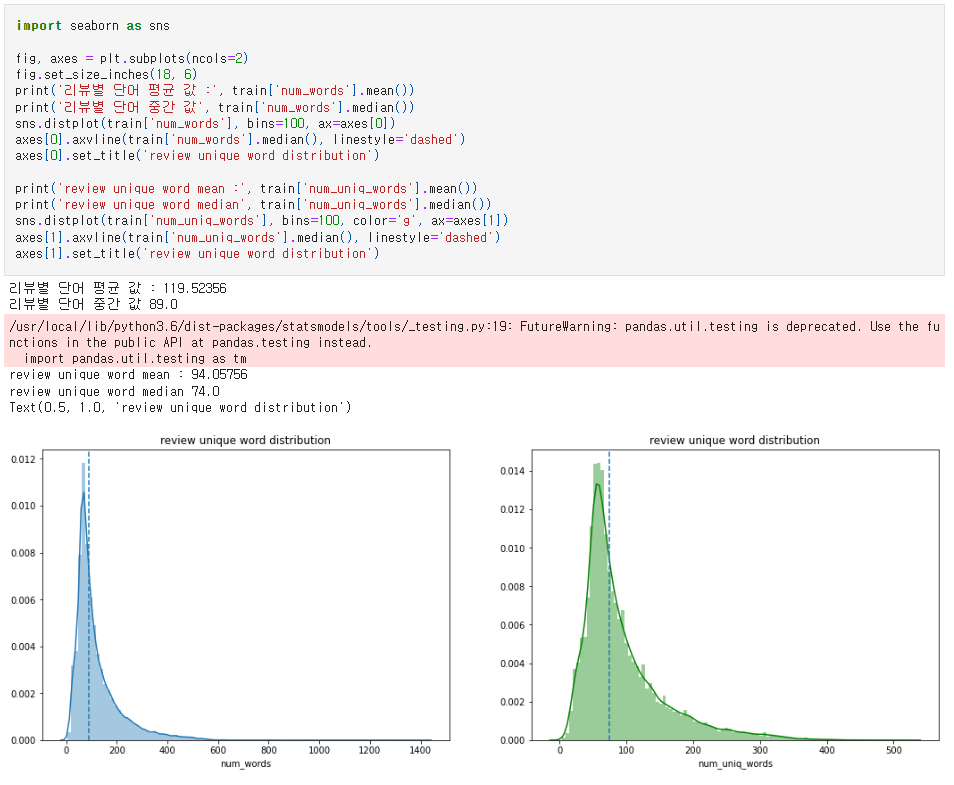Select output value 119.52356
Viewport: 954px width, 785px height.
[x=195, y=288]
